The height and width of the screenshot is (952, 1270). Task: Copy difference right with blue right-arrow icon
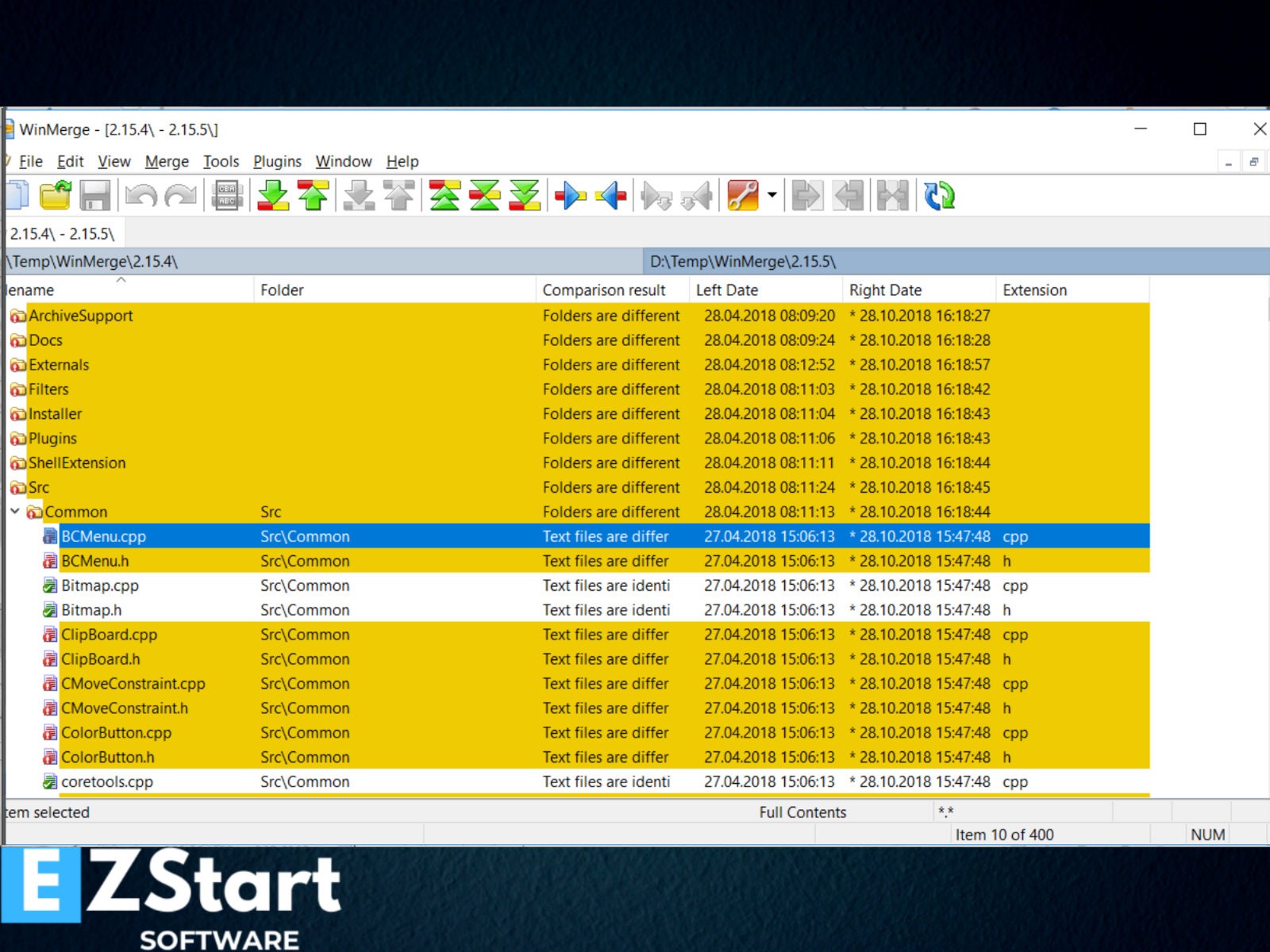pos(571,196)
